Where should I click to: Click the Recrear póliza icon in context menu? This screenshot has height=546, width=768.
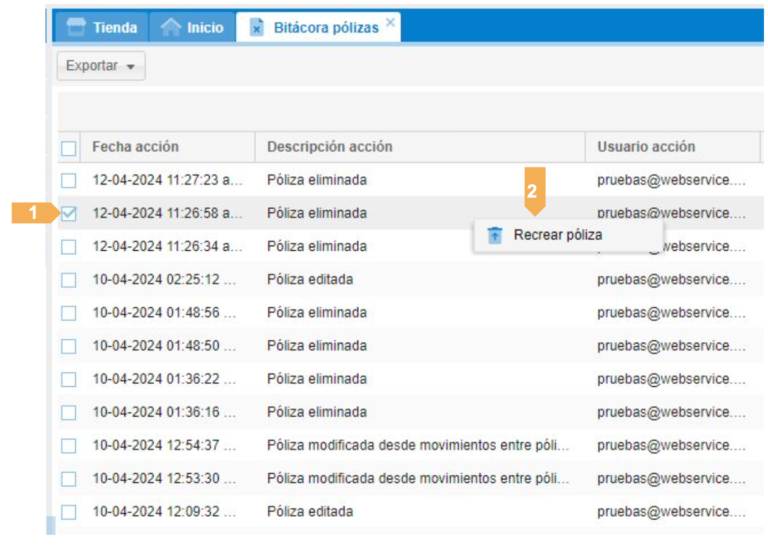(x=495, y=235)
